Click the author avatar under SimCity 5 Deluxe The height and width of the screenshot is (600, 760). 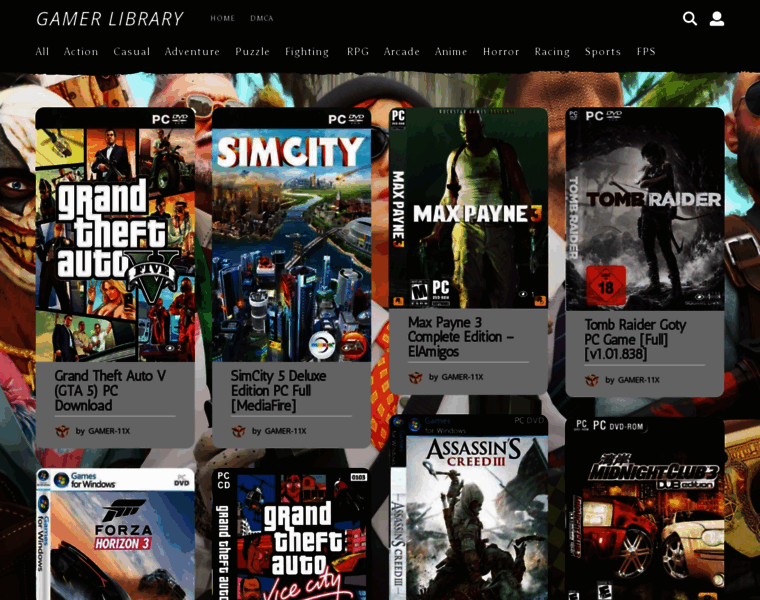click(x=239, y=431)
